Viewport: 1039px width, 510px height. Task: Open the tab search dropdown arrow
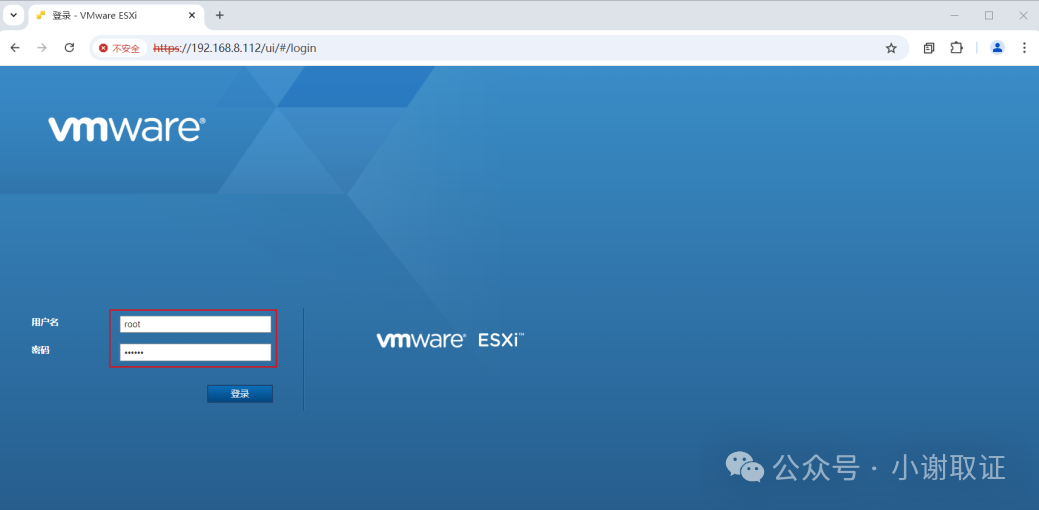(x=13, y=15)
